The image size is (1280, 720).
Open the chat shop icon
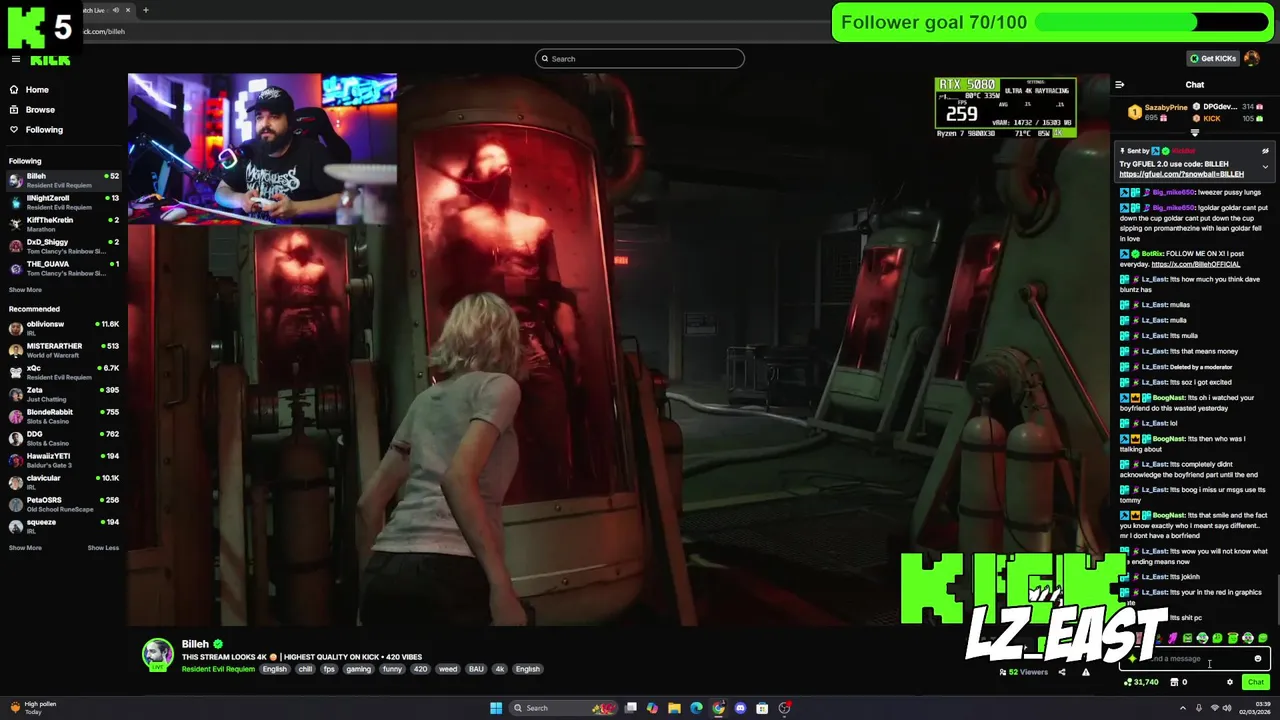[1175, 682]
